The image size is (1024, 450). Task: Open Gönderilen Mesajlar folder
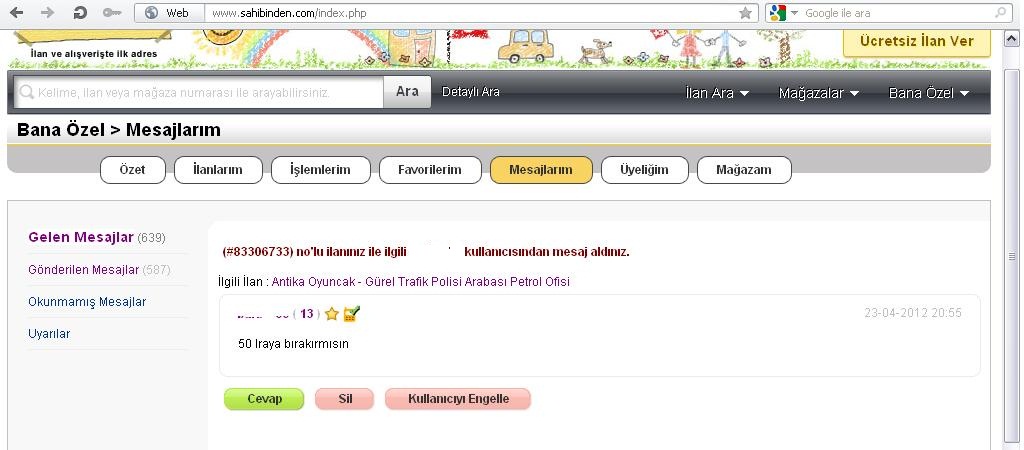coord(99,270)
